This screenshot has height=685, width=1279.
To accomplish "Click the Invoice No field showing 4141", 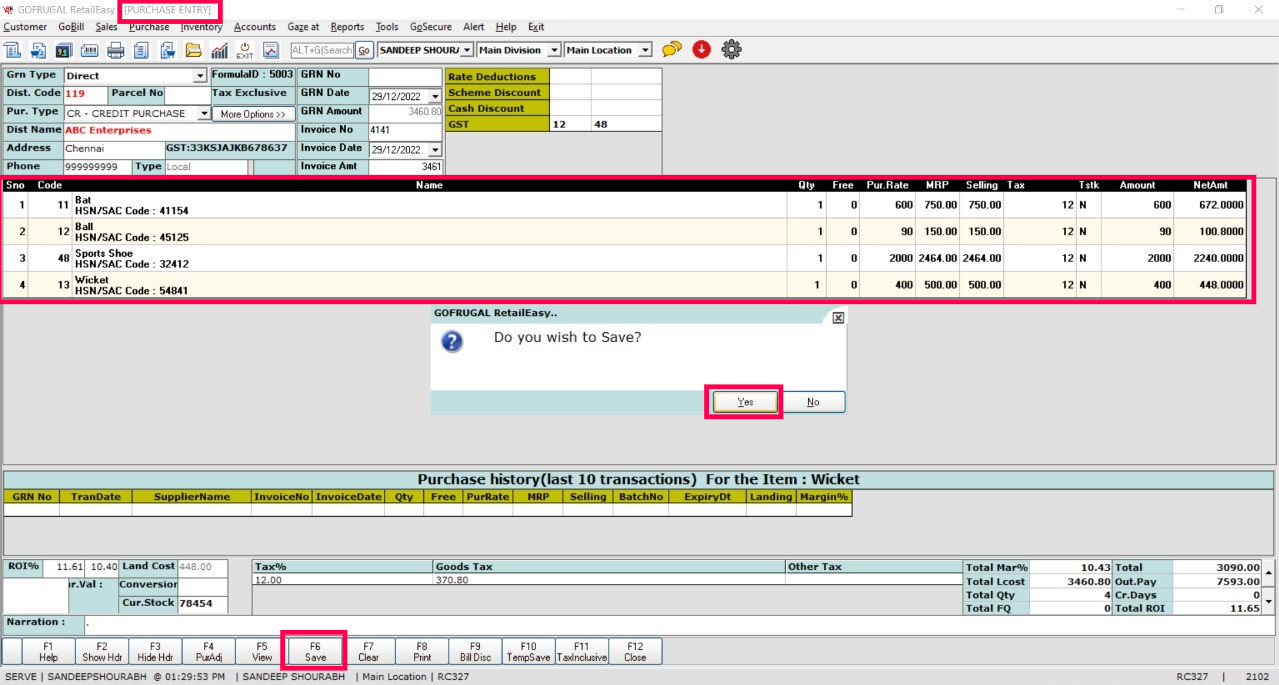I will [x=405, y=131].
